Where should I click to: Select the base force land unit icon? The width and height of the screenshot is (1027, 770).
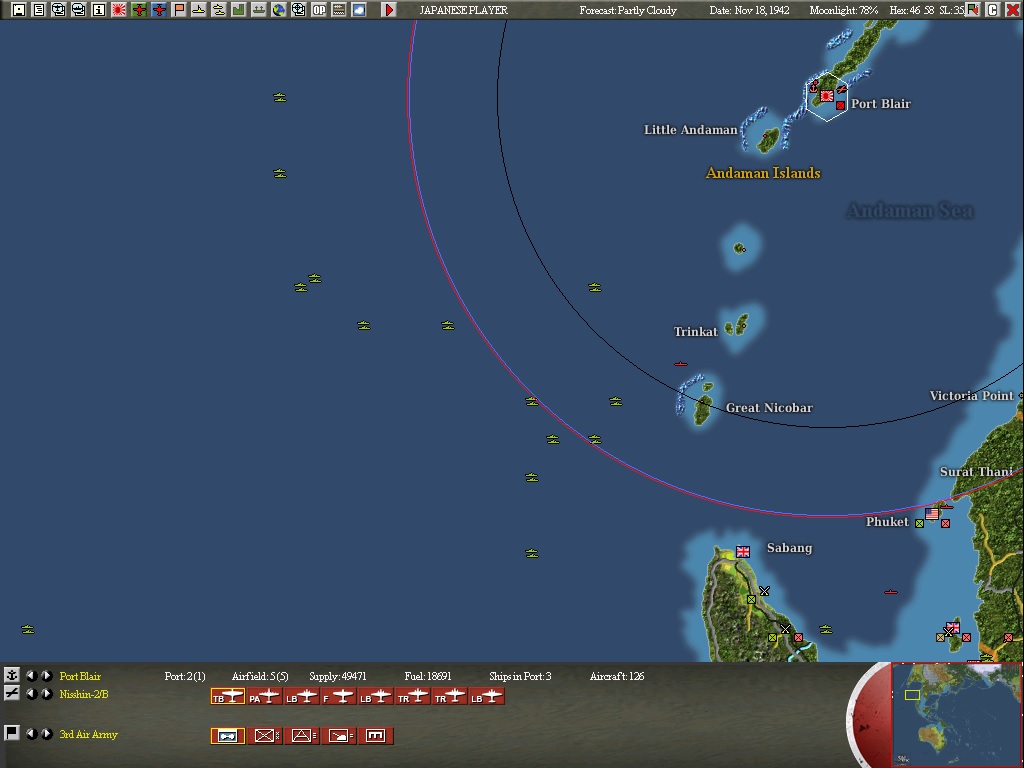click(376, 736)
